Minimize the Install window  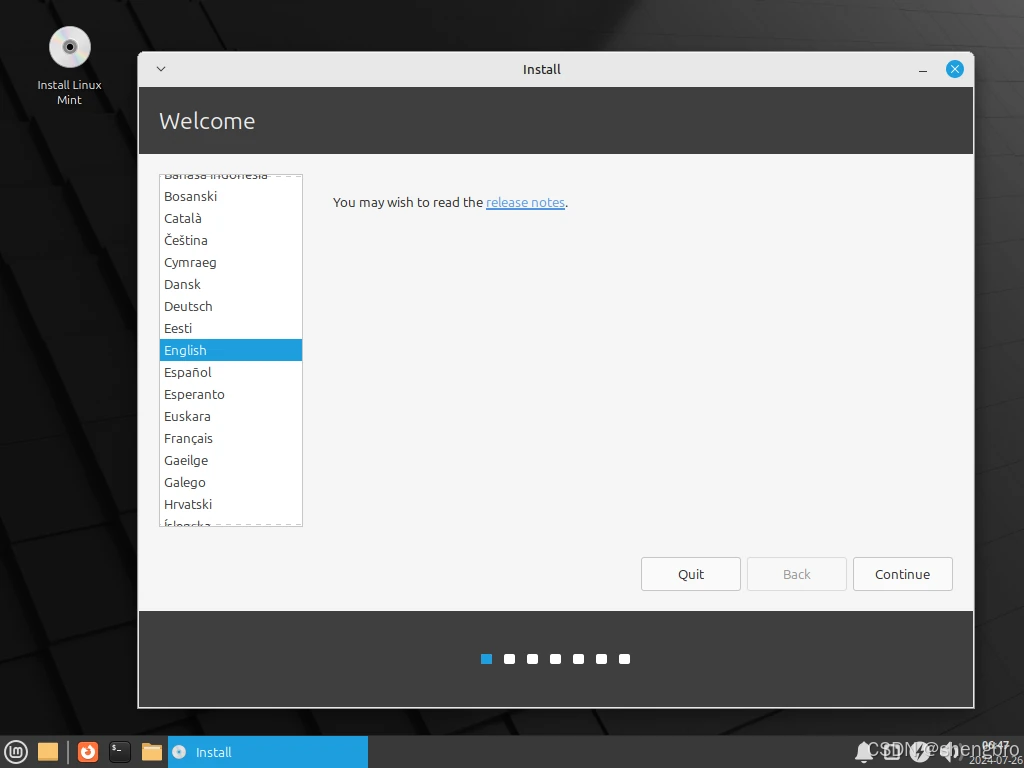[x=923, y=69]
